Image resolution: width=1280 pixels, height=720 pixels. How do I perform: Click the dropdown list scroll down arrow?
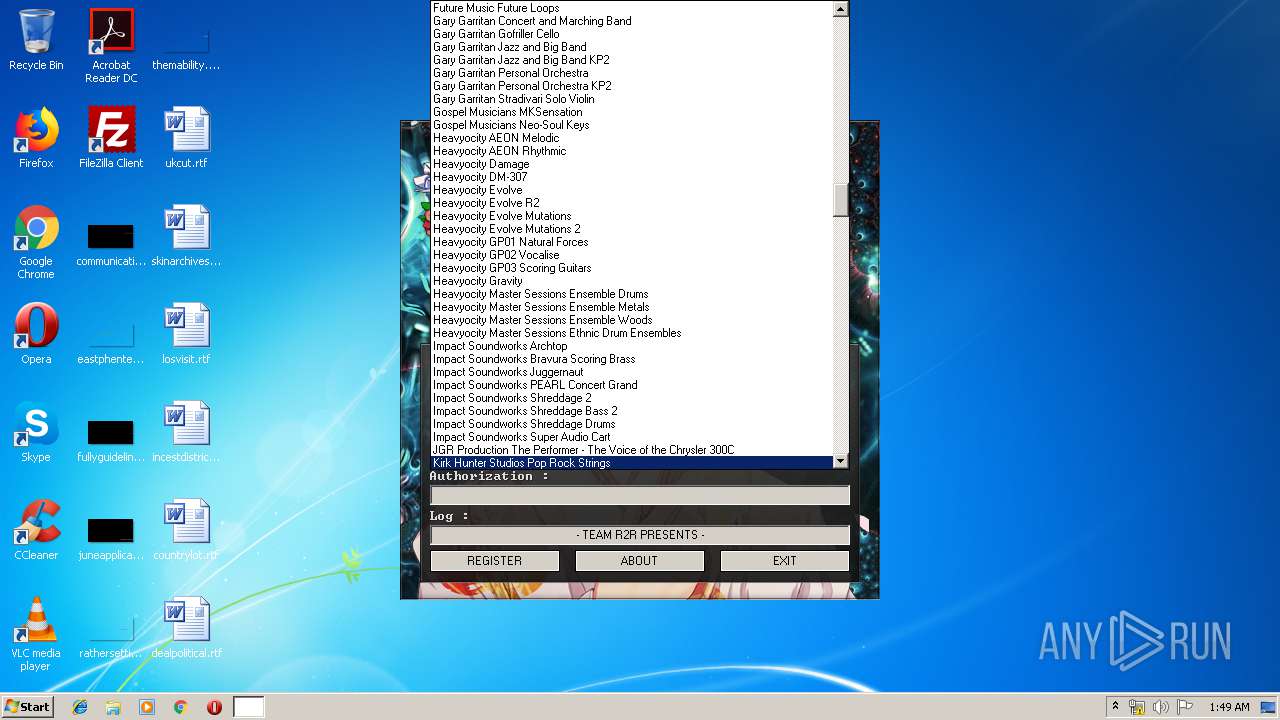[840, 461]
